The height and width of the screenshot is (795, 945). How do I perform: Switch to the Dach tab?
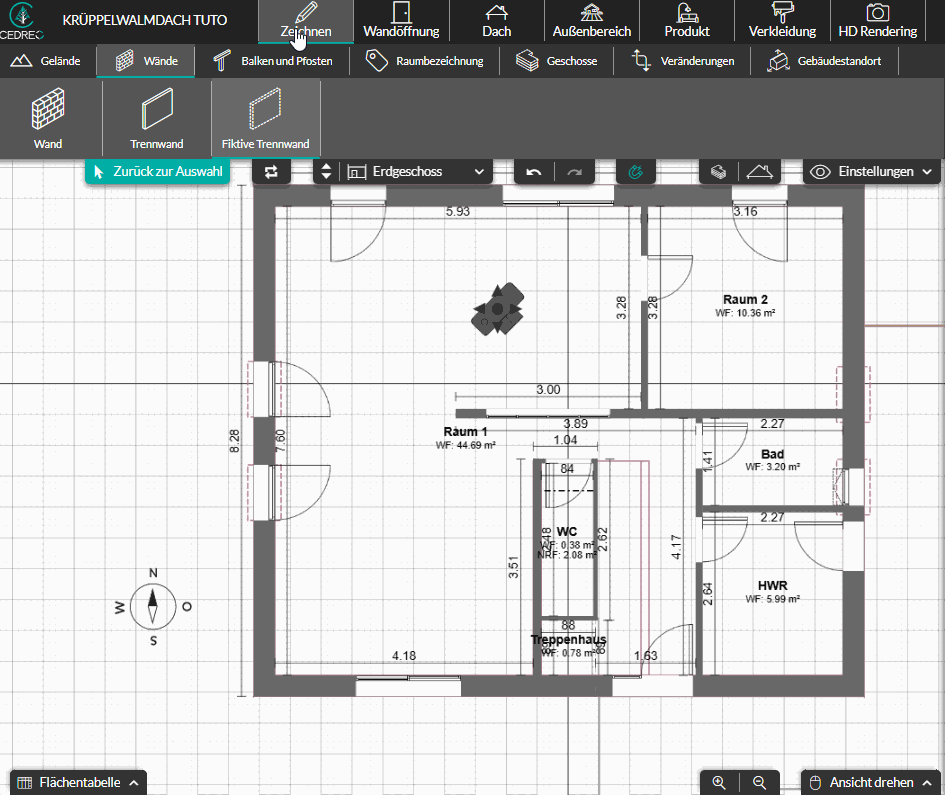(x=497, y=22)
